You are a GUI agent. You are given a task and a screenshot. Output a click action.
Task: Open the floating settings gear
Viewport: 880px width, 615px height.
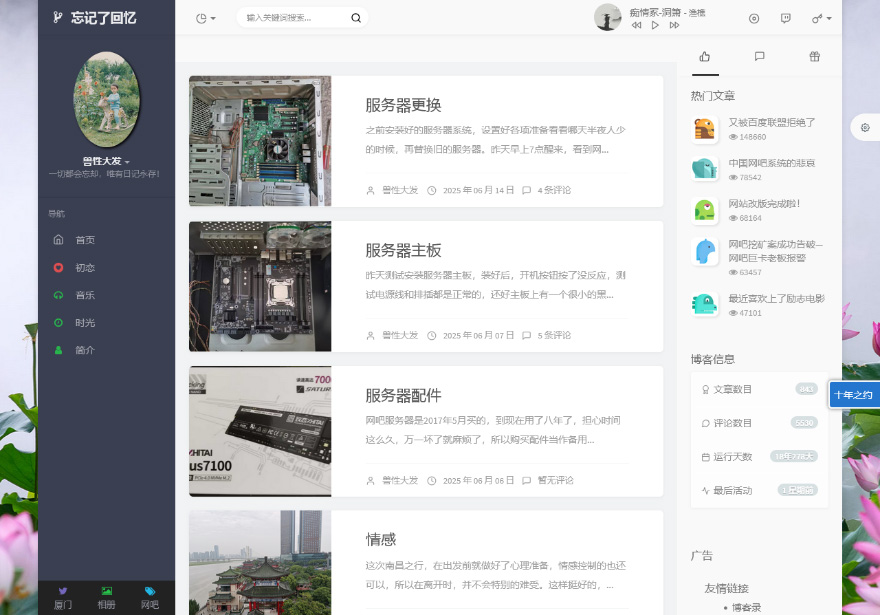[865, 128]
